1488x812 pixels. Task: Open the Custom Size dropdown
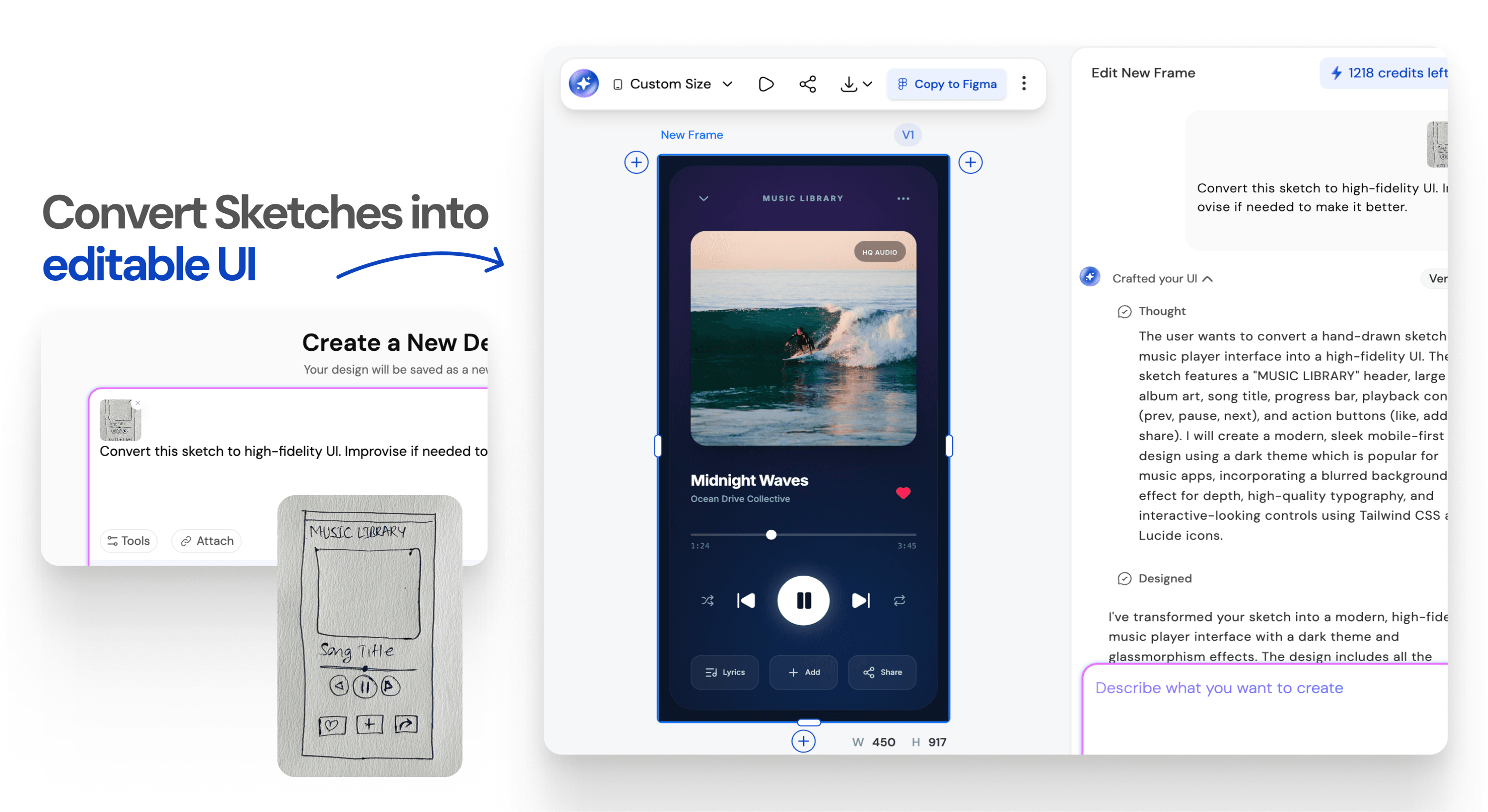click(673, 84)
